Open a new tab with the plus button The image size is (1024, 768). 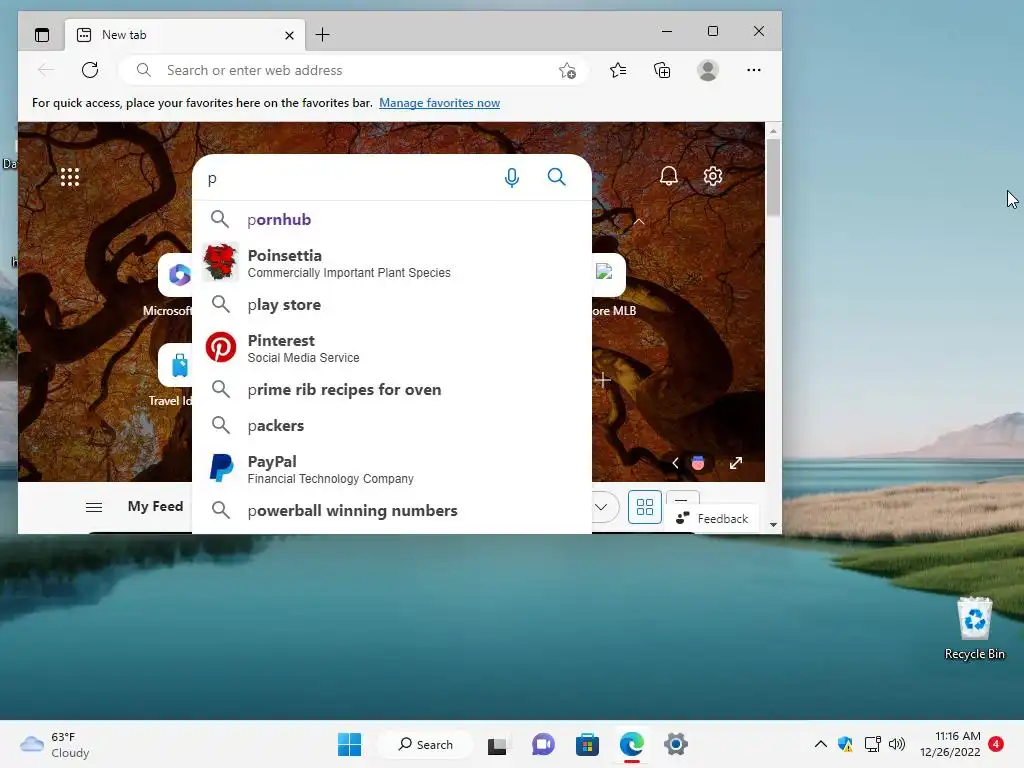323,35
